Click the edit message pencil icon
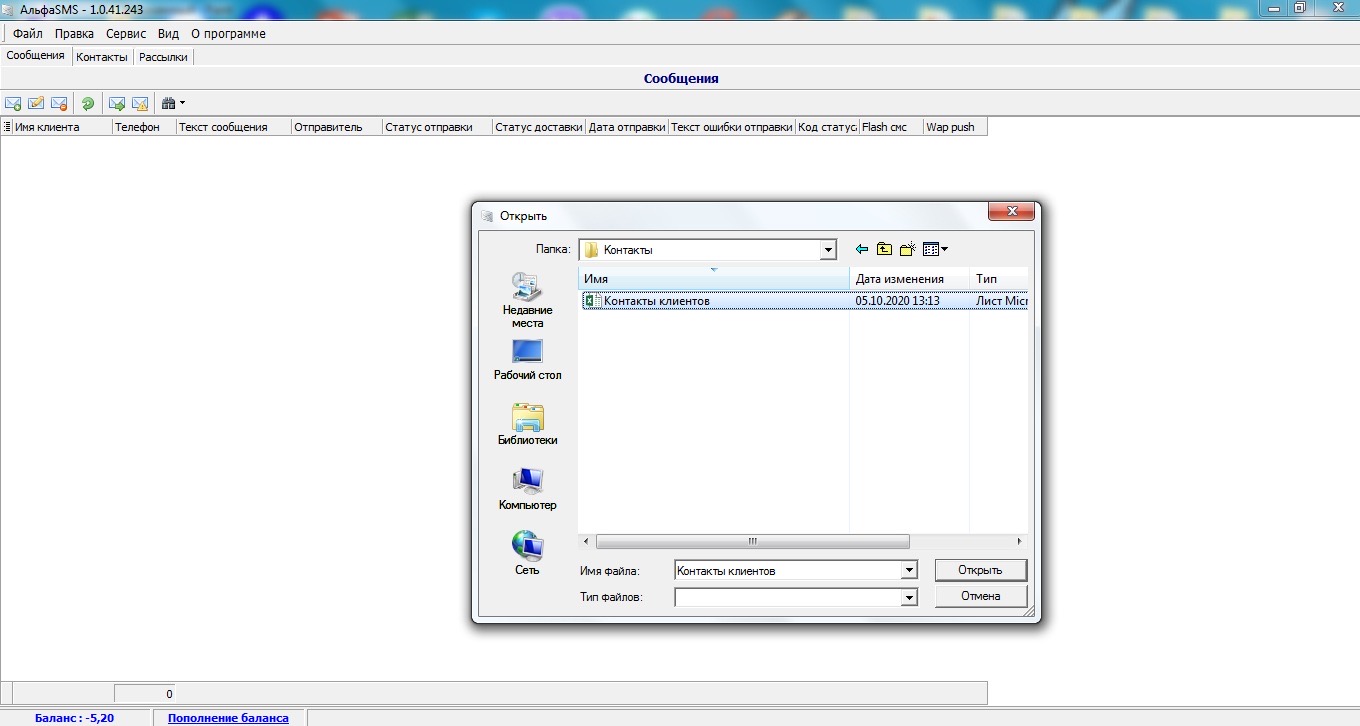 [36, 103]
